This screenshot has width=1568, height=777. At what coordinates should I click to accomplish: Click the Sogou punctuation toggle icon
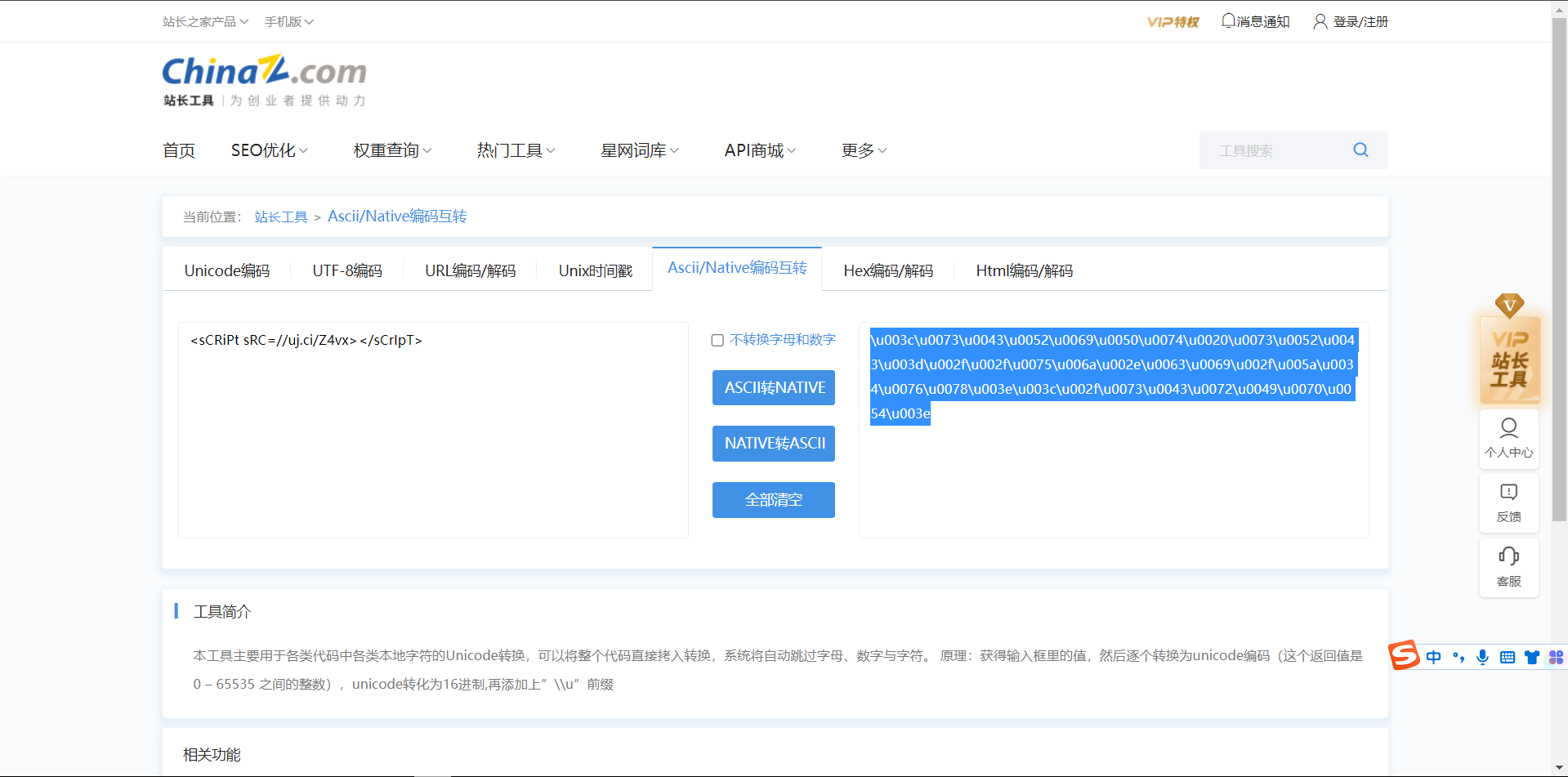tap(1459, 657)
